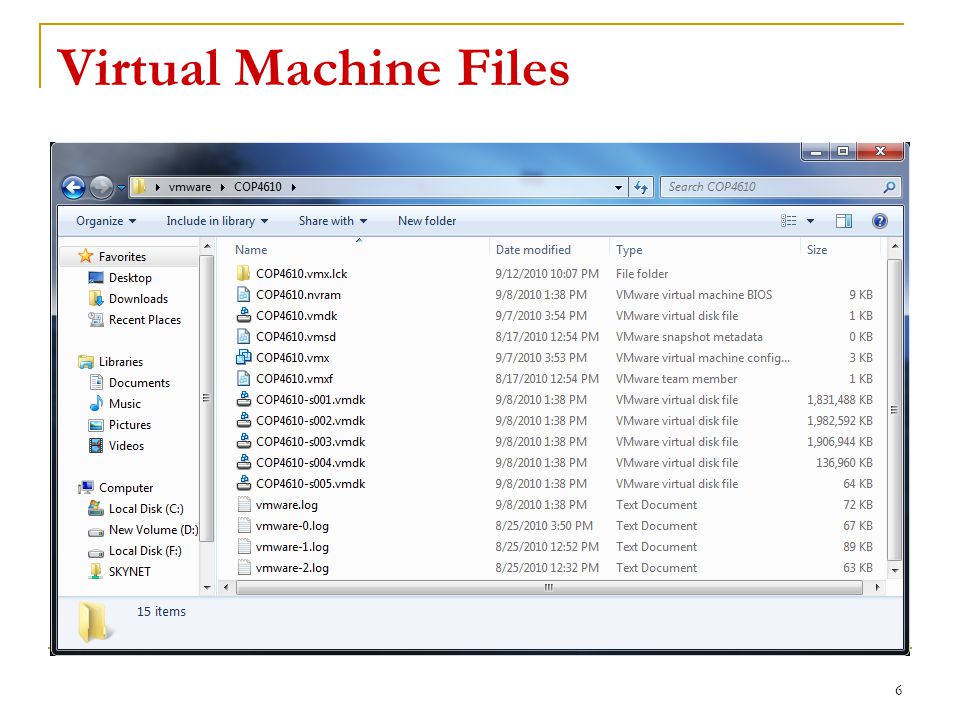Click file list vertical scroll up arrow
The height and width of the screenshot is (720, 960).
(x=894, y=246)
